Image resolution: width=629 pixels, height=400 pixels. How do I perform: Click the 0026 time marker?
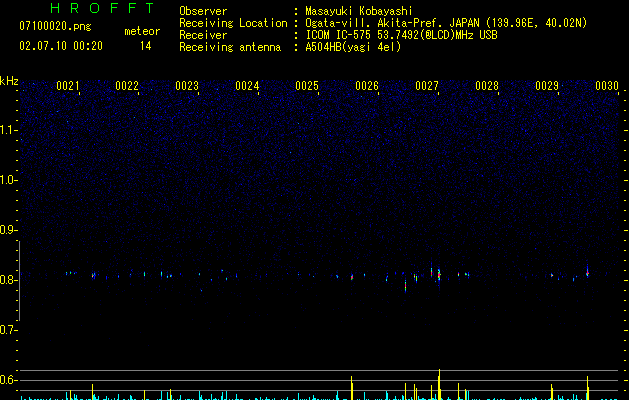tap(367, 86)
